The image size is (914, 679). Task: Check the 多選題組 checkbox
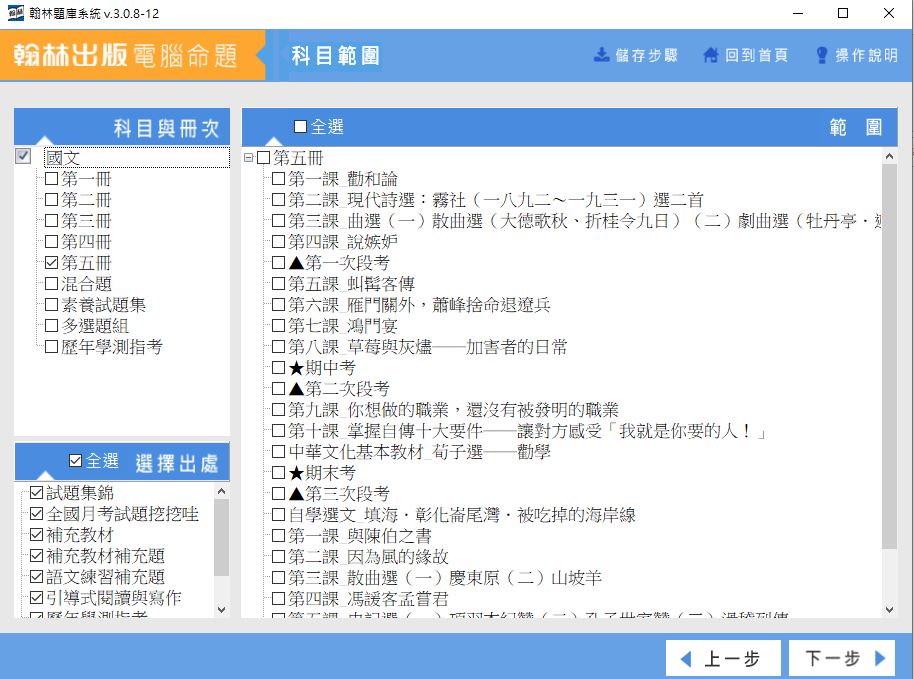coord(51,325)
